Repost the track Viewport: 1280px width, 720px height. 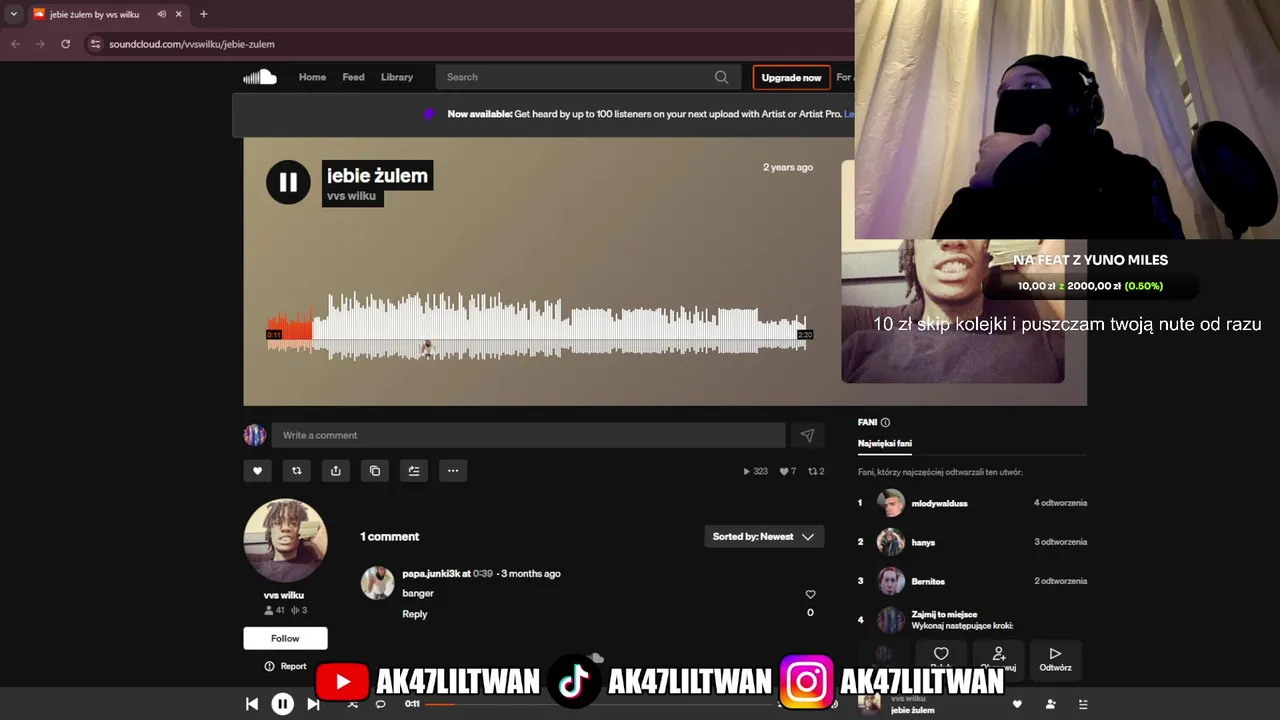pyautogui.click(x=296, y=471)
